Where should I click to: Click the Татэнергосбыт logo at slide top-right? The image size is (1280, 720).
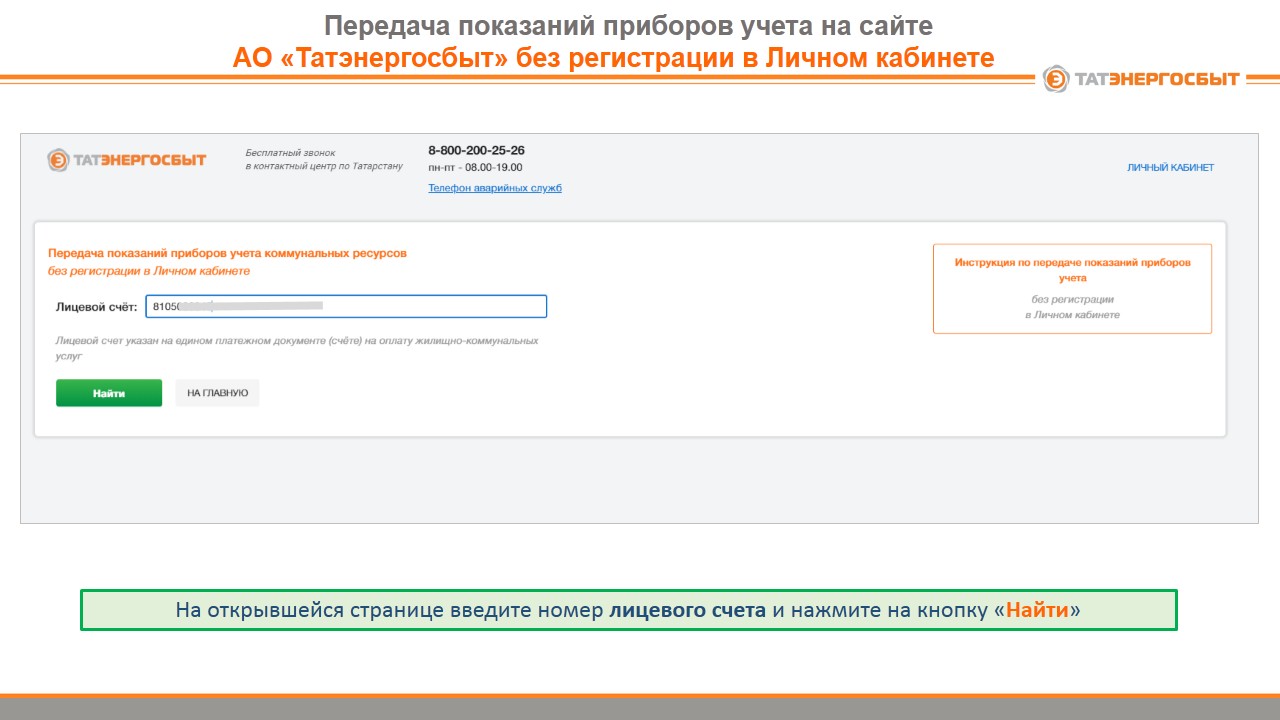tap(1141, 79)
